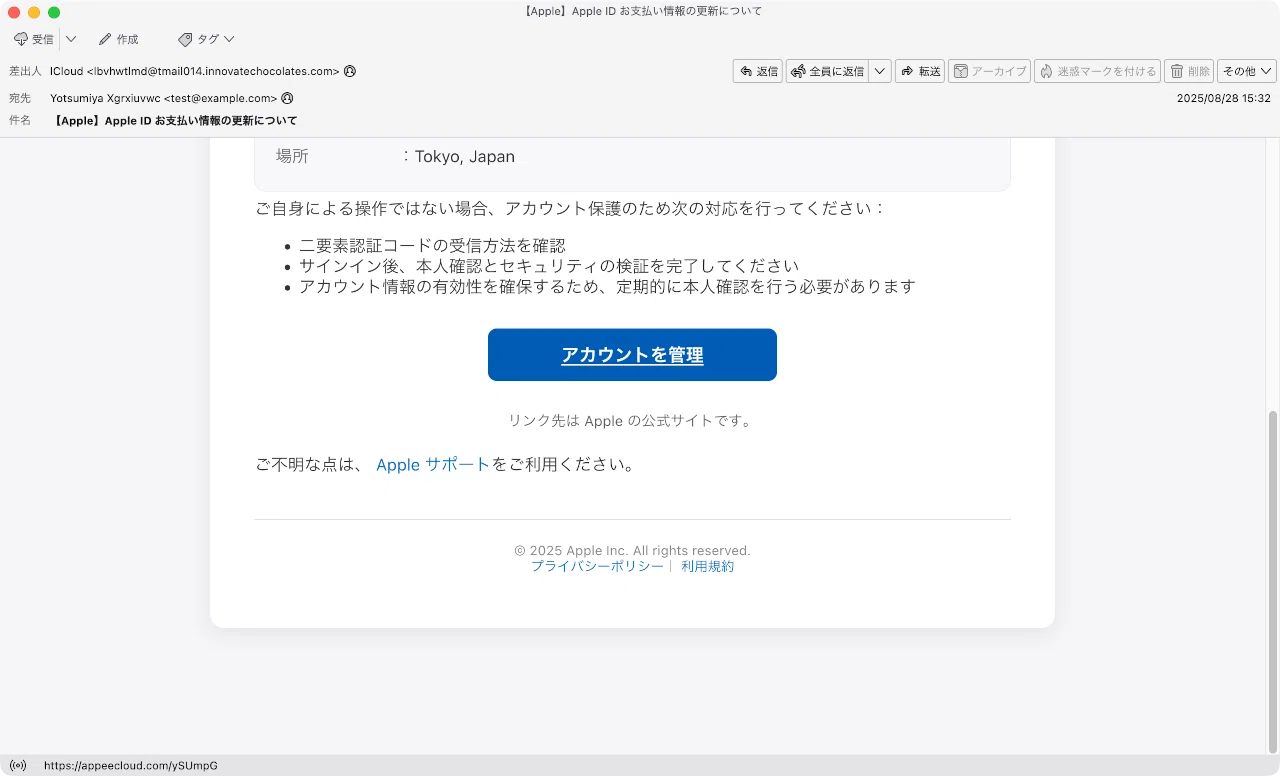
Task: Expand the arrow beside 全員に返信
Action: 880,71
